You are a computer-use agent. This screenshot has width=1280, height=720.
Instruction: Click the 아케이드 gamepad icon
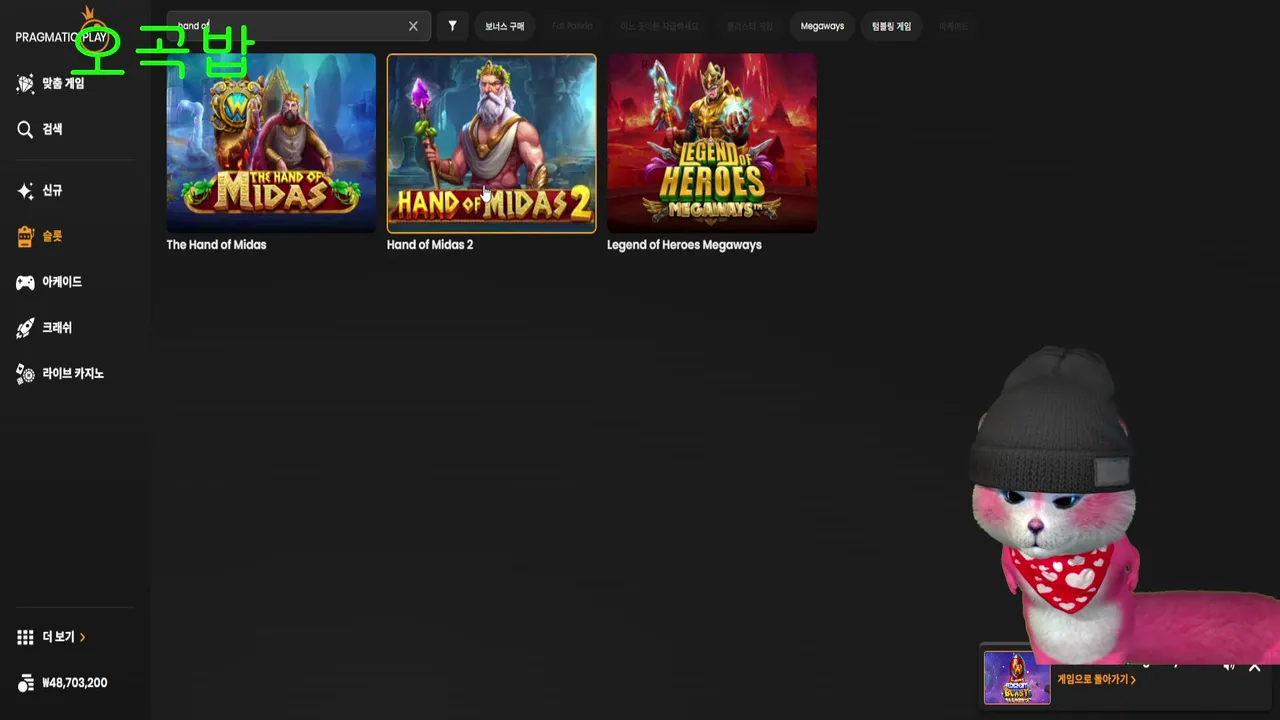click(x=25, y=282)
